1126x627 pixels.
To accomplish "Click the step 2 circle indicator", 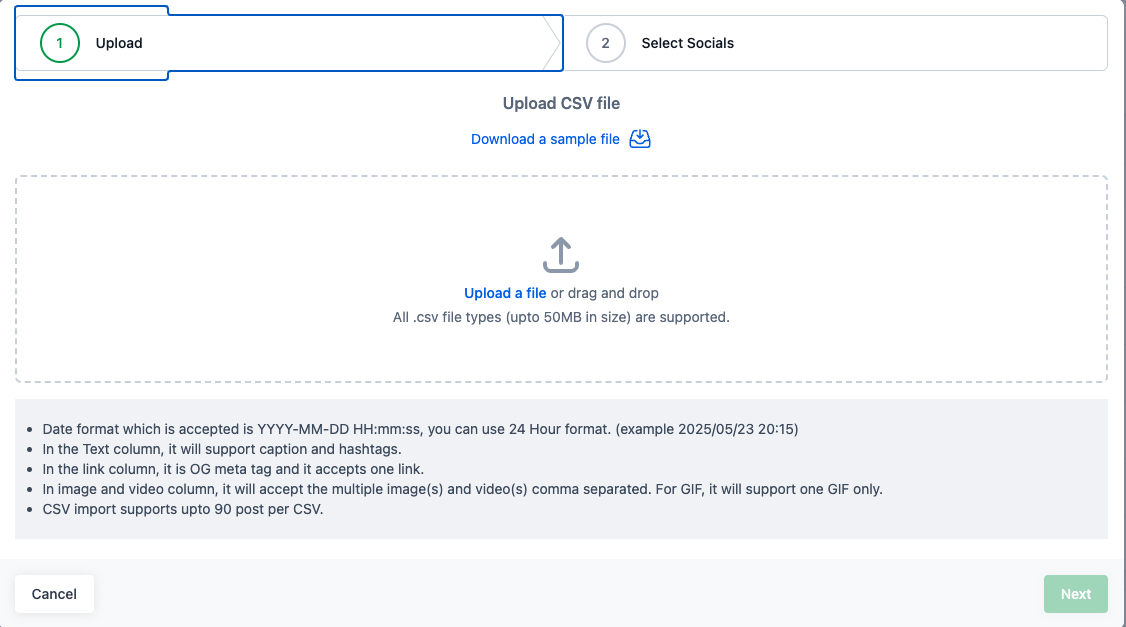I will [605, 43].
